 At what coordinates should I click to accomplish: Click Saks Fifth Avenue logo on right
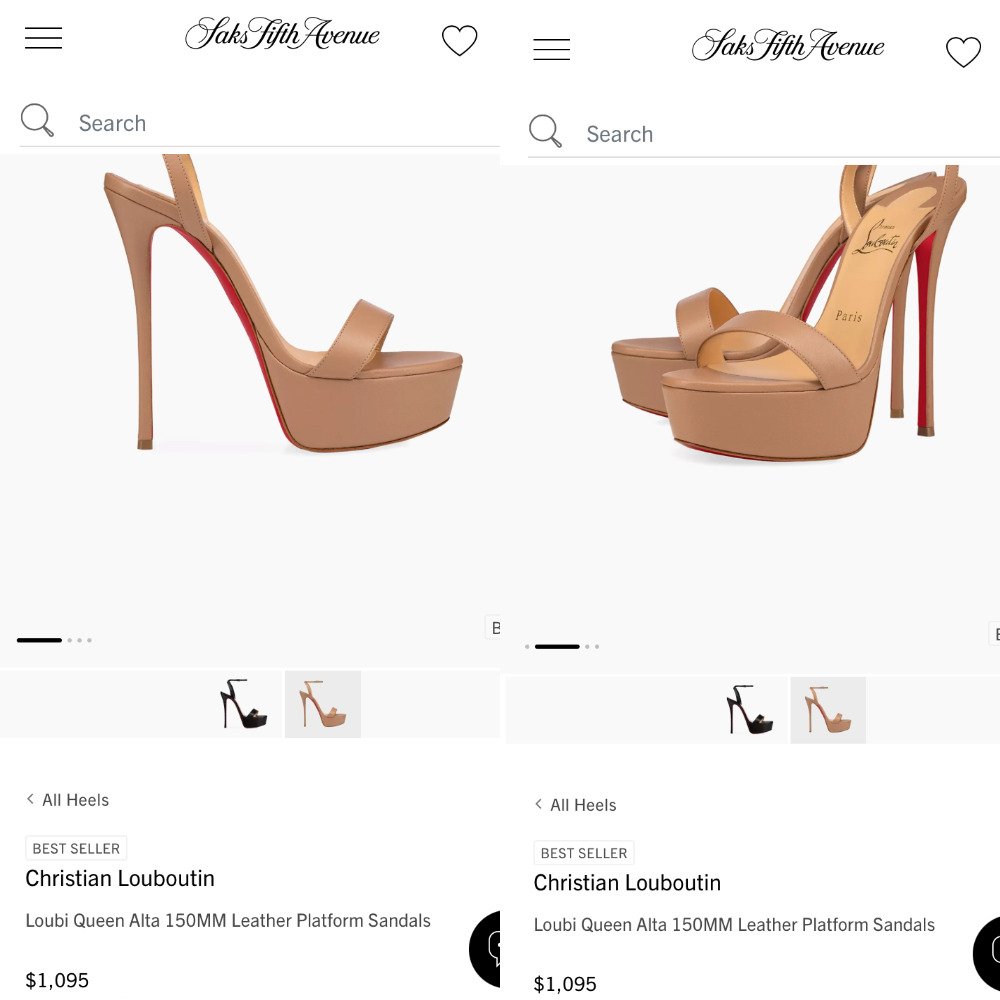tap(788, 45)
